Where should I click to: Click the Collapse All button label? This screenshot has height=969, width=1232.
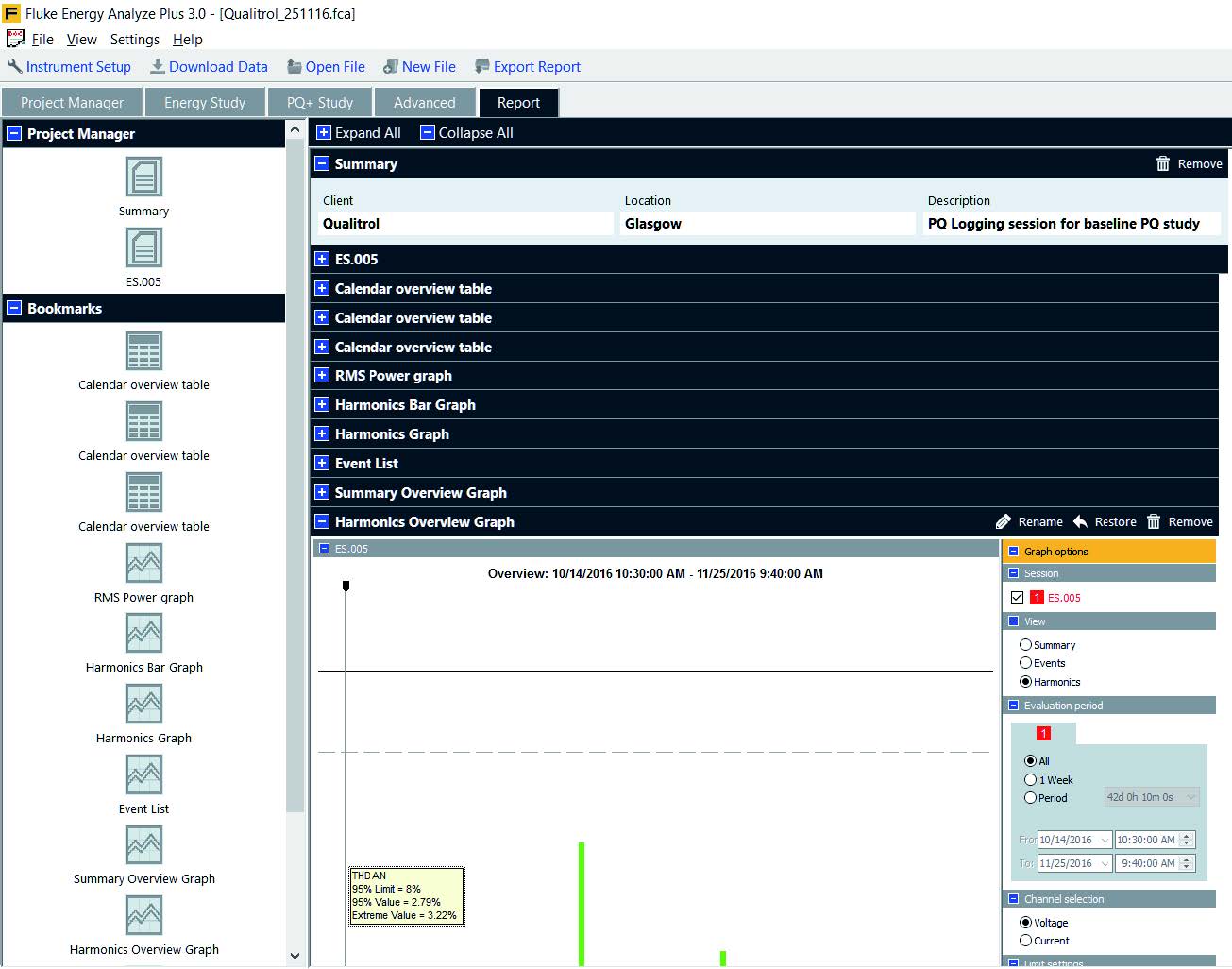pyautogui.click(x=476, y=132)
